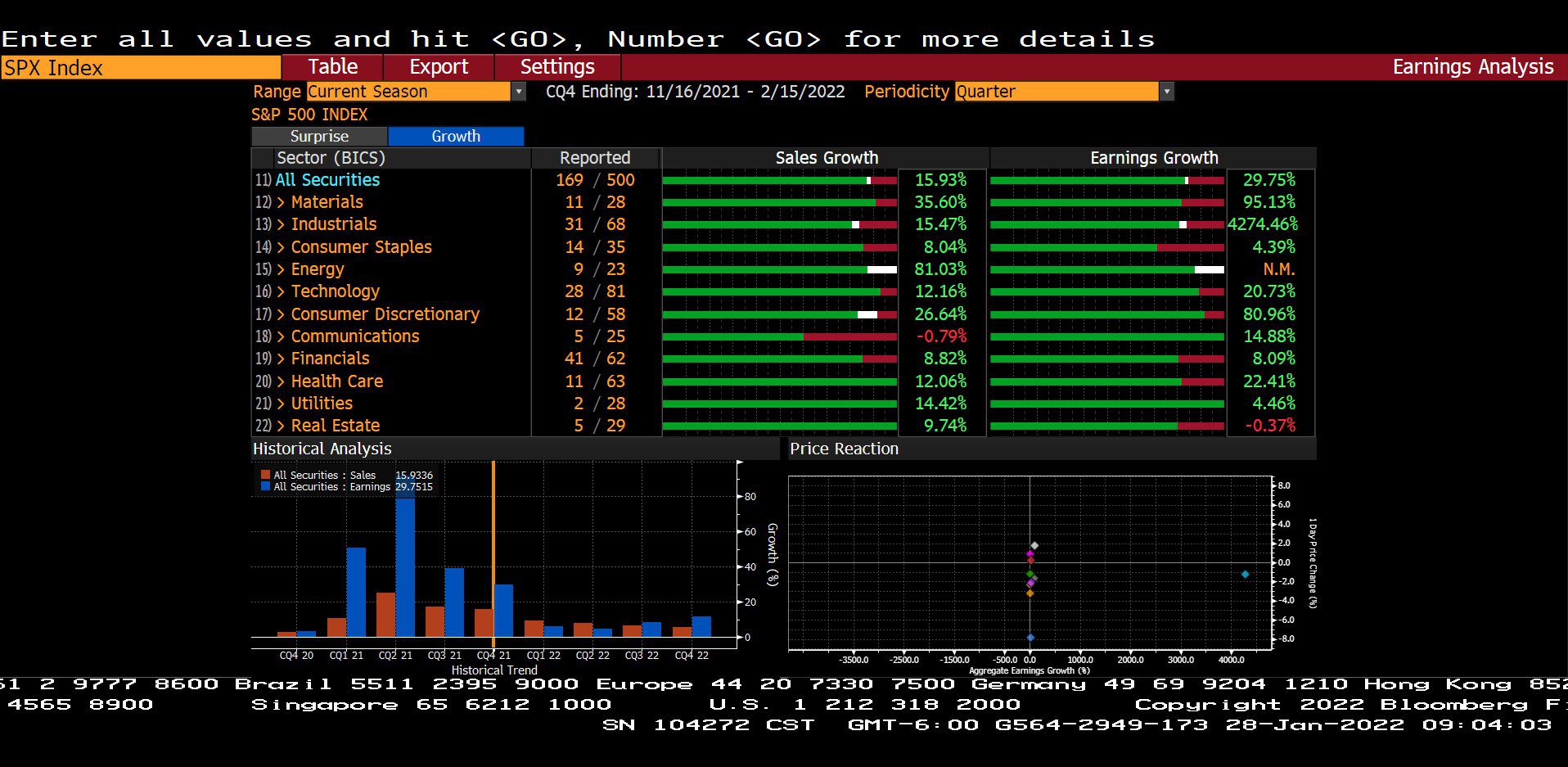Open the Table menu tab
This screenshot has width=1568, height=767.
pyautogui.click(x=332, y=67)
